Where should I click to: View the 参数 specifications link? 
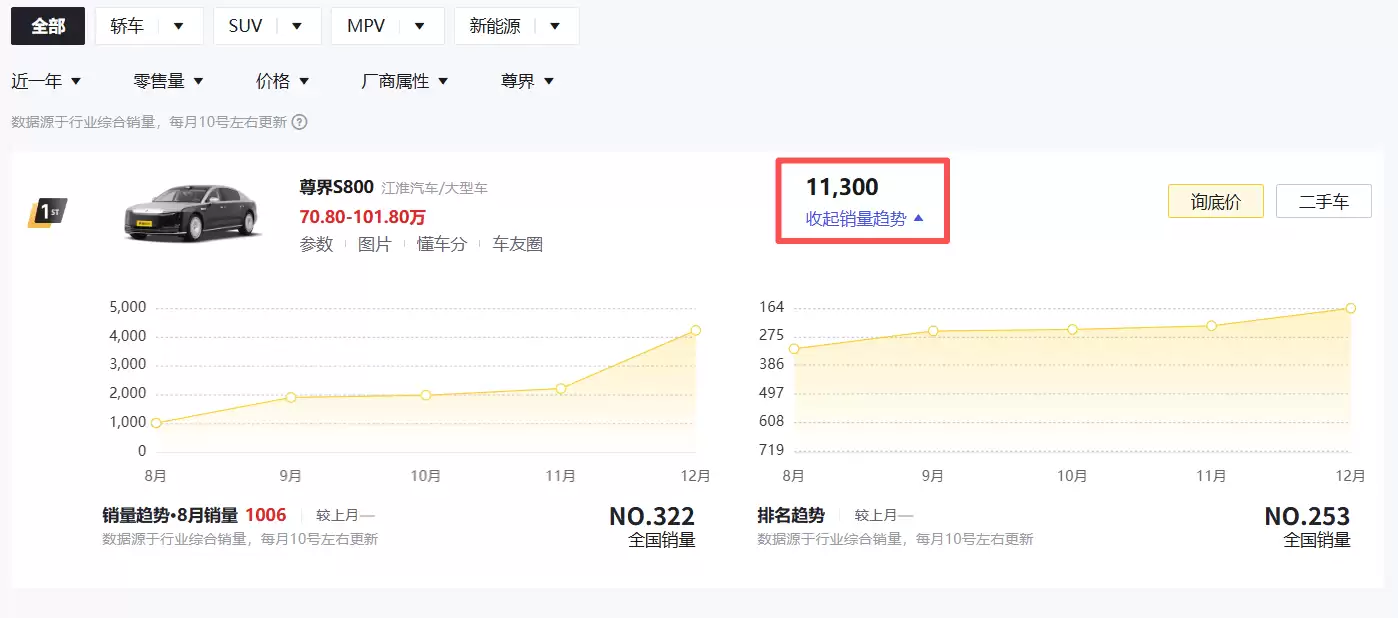click(x=316, y=243)
